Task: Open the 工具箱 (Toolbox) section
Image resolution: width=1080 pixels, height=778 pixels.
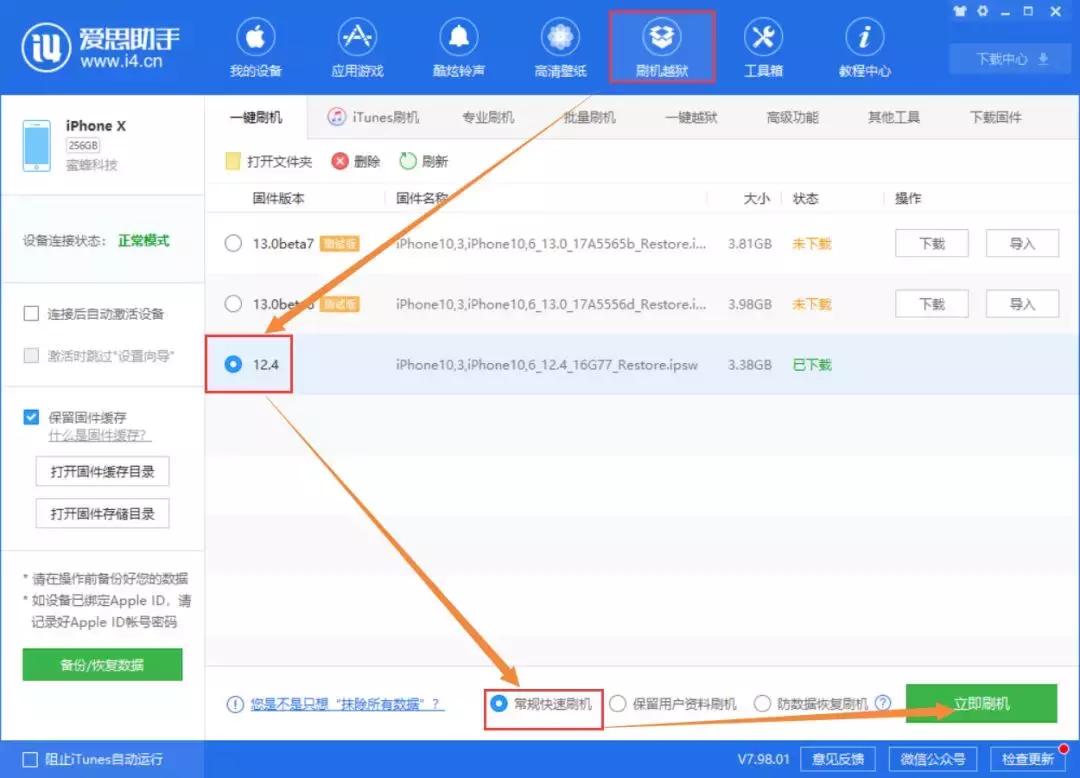Action: click(763, 45)
